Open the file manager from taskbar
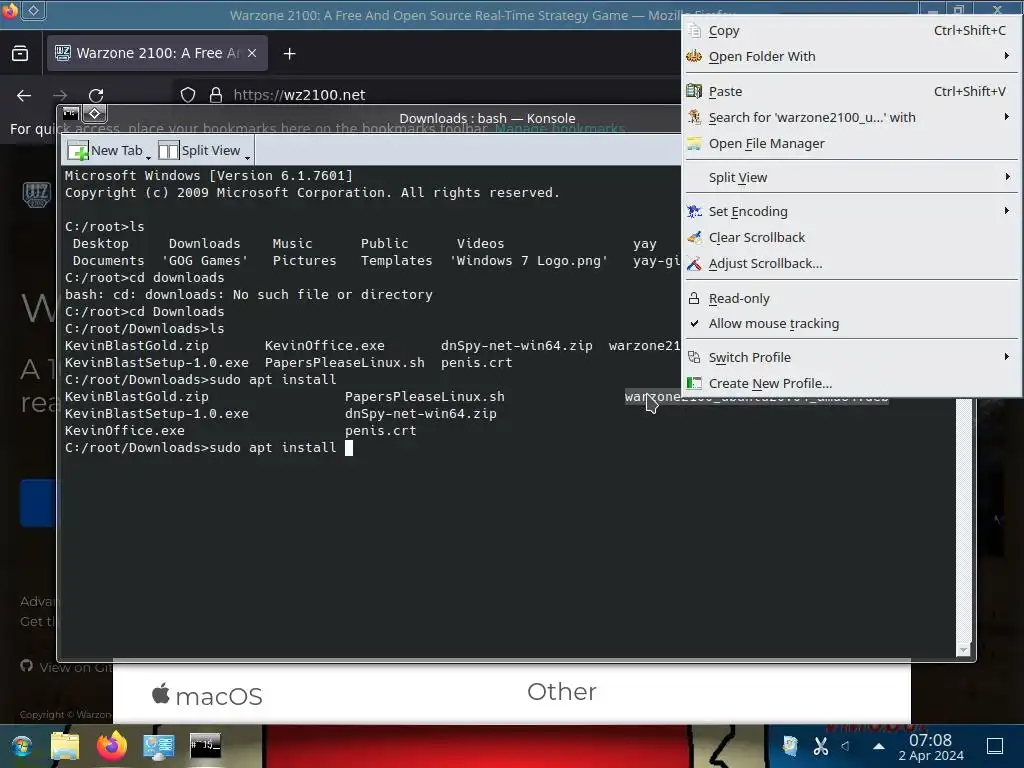Image resolution: width=1024 pixels, height=768 pixels. pos(65,746)
